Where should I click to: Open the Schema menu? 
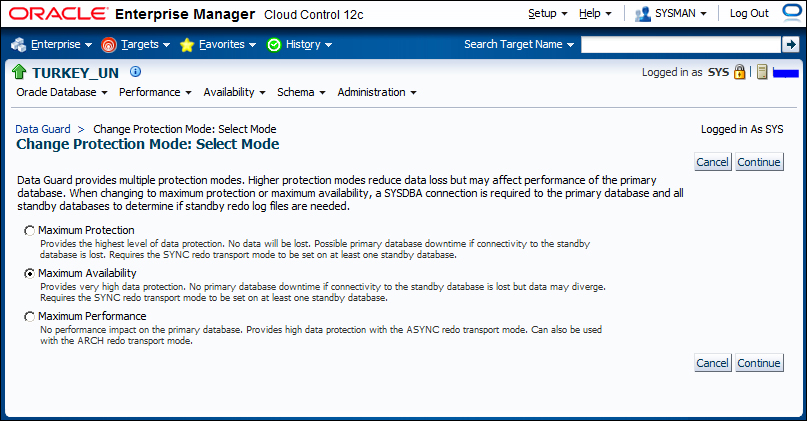(301, 92)
